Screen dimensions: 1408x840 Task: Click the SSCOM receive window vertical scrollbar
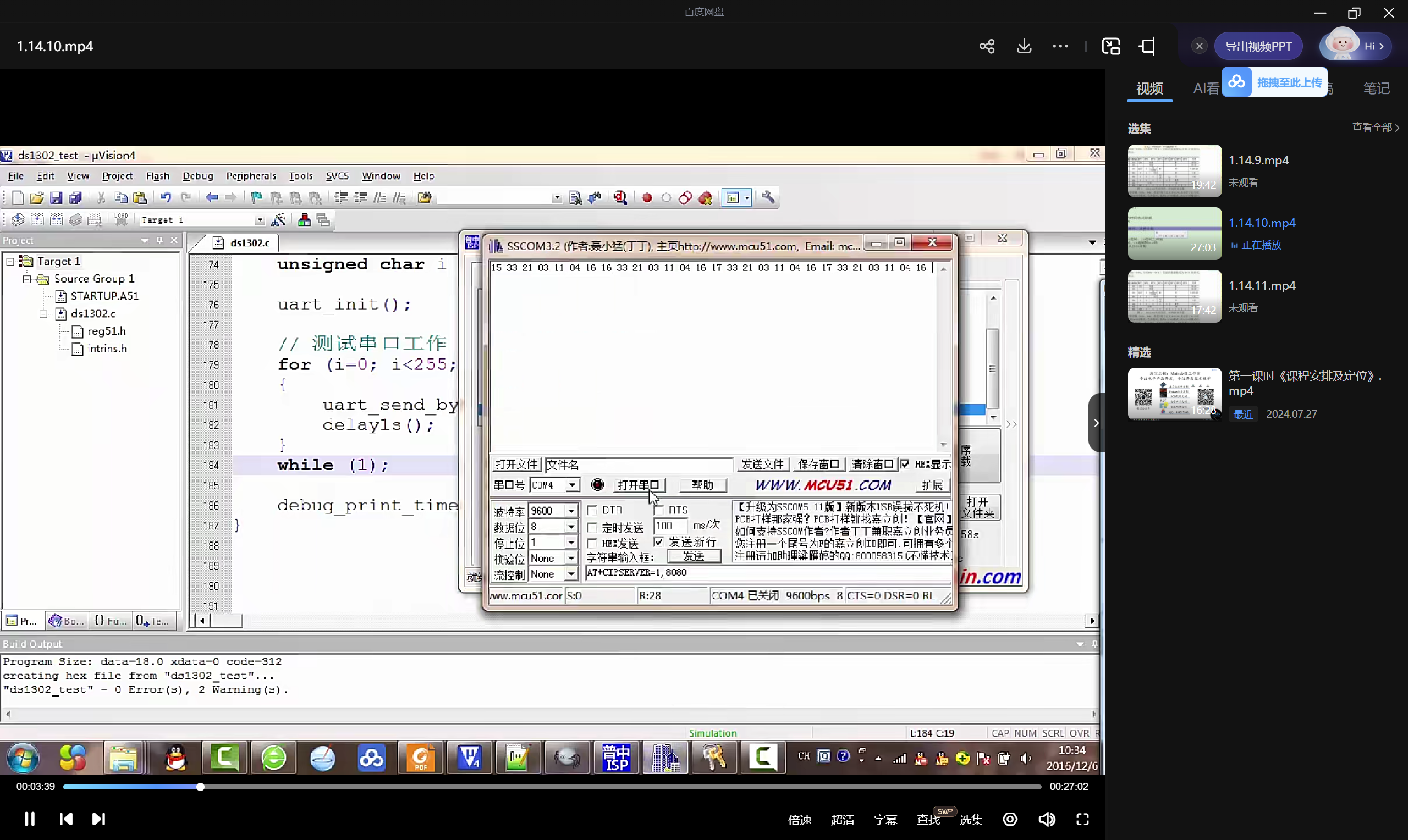coord(943,357)
